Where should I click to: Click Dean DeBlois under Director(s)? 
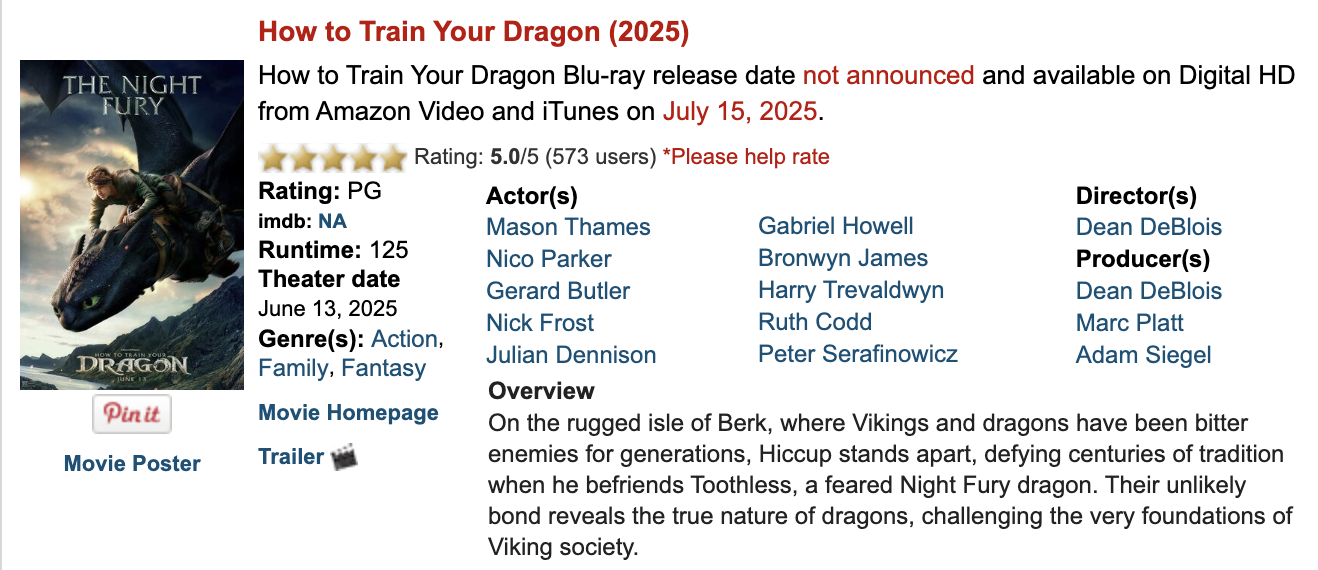point(1149,227)
